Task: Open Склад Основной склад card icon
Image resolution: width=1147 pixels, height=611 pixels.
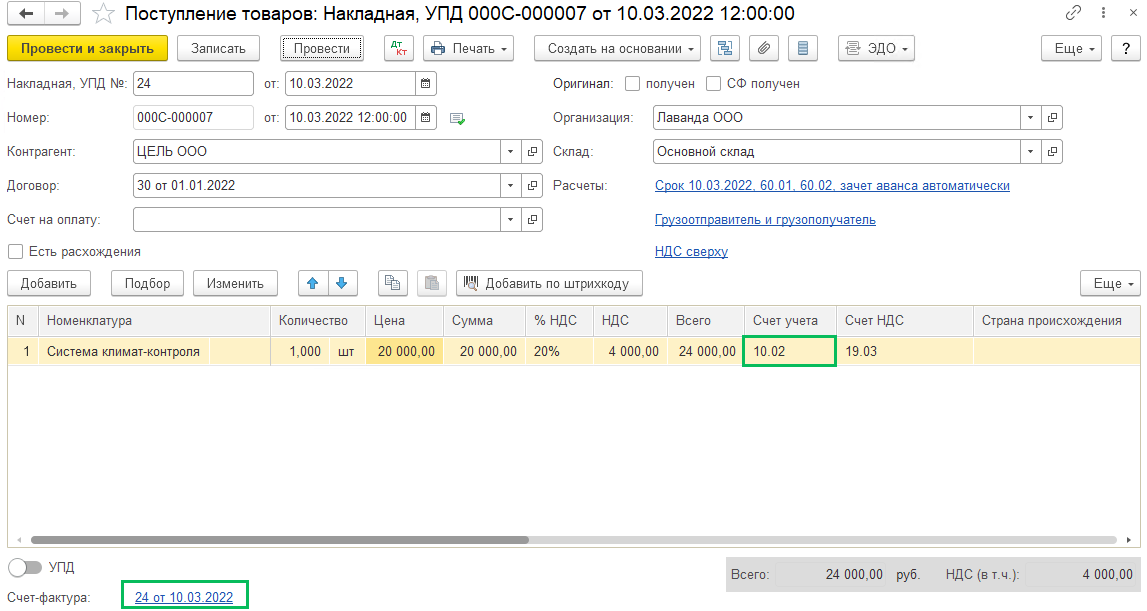Action: pyautogui.click(x=1052, y=151)
